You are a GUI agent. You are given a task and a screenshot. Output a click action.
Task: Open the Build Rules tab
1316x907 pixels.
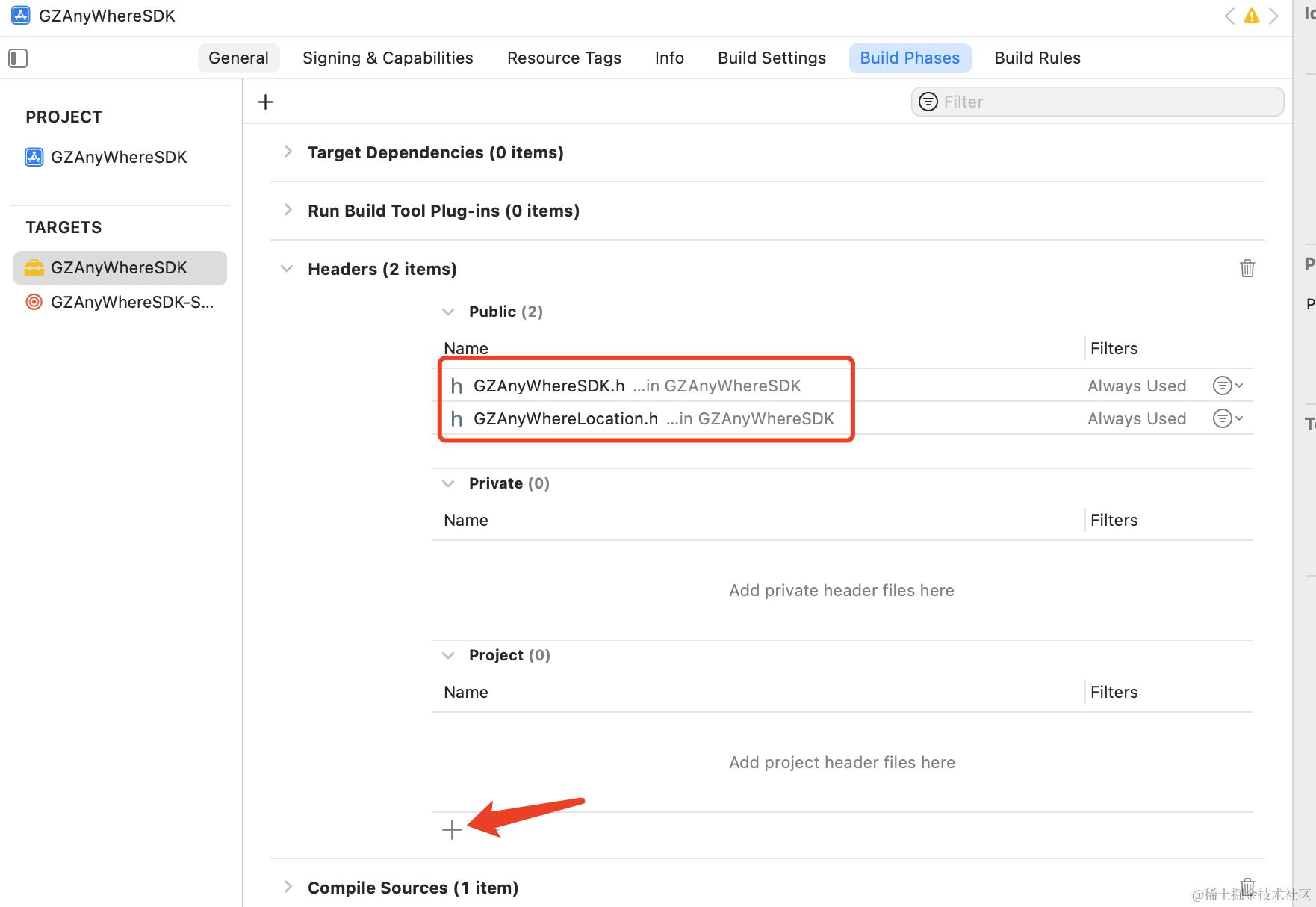1037,58
